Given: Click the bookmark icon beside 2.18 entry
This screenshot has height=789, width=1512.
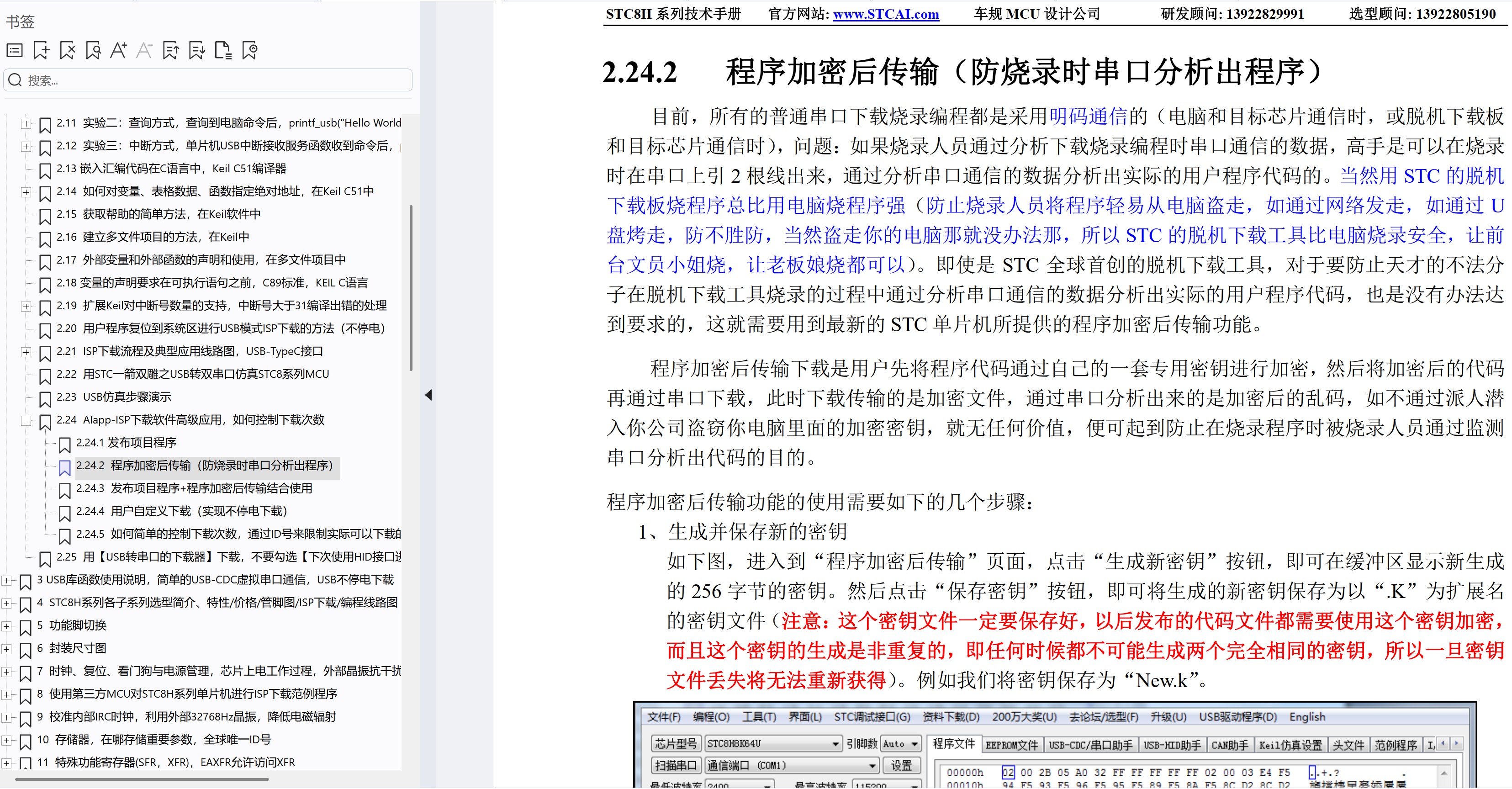Looking at the screenshot, I should pos(45,285).
